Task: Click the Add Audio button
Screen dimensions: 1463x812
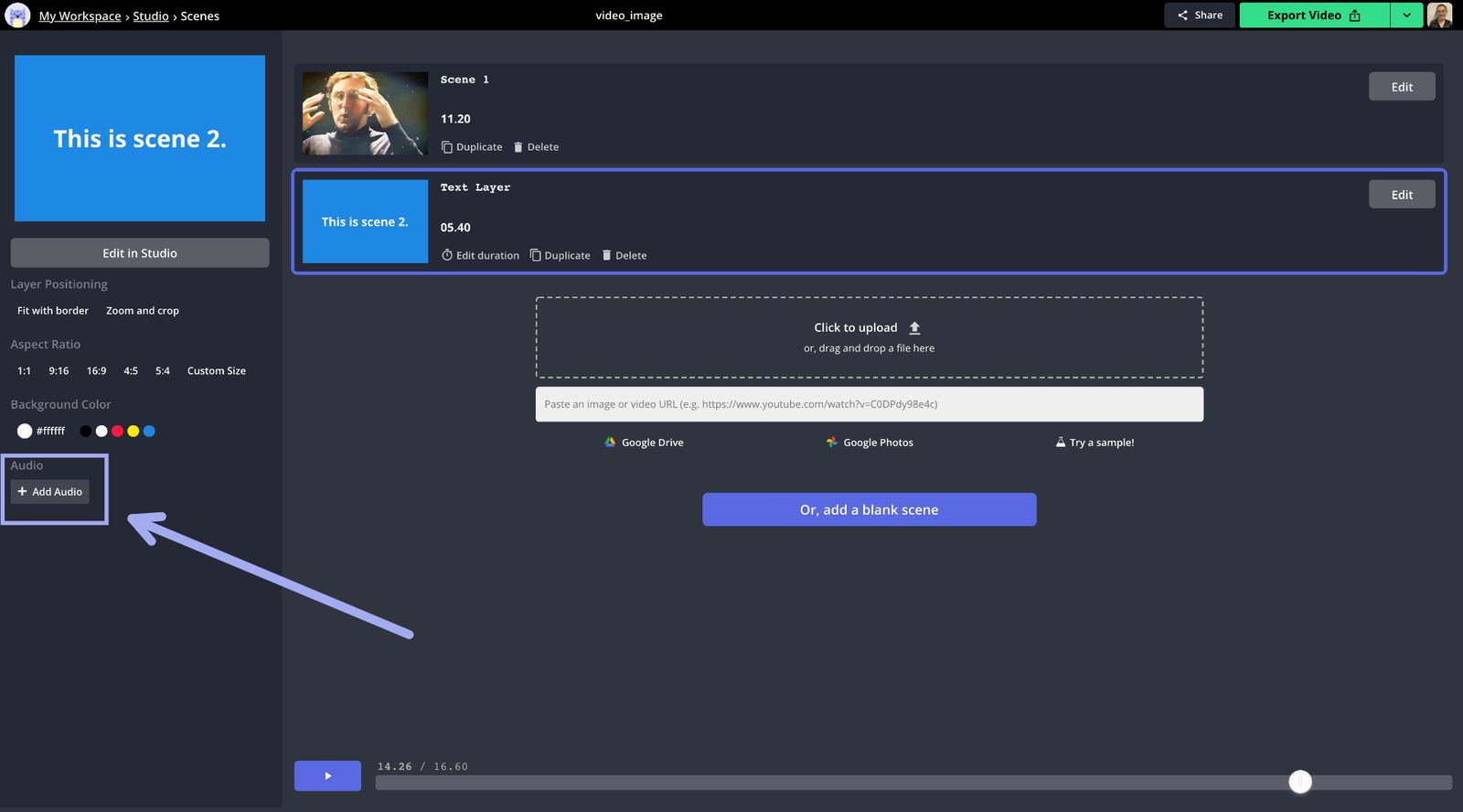Action: click(50, 492)
